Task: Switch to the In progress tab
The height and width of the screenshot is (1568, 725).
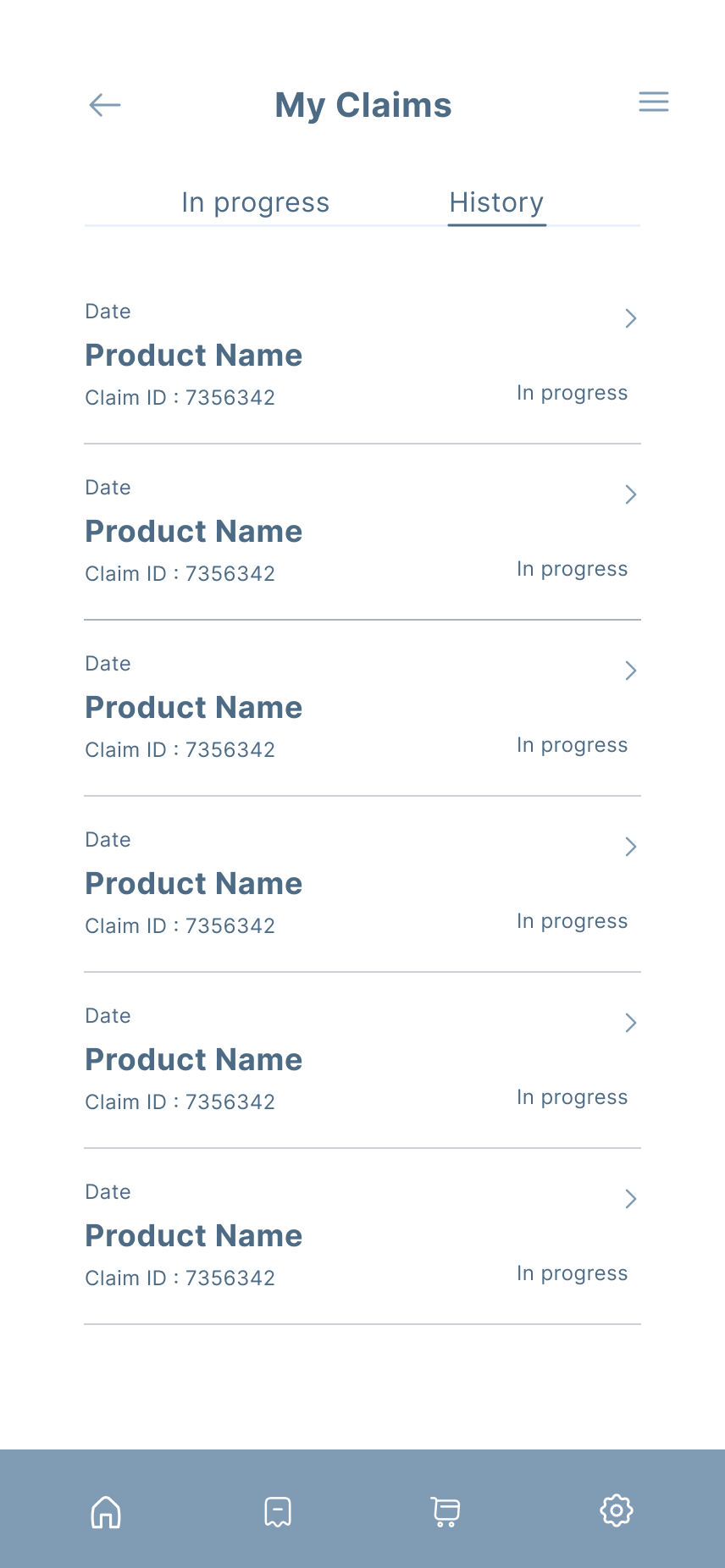Action: click(255, 203)
